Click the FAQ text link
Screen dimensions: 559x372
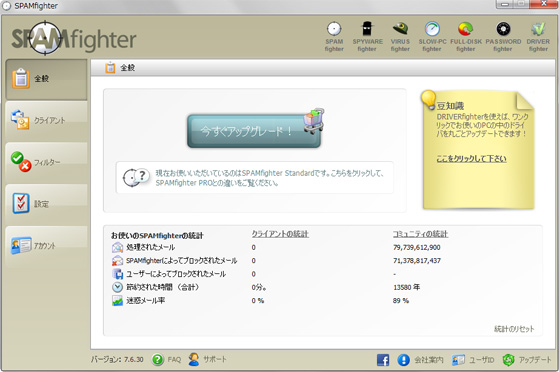click(174, 360)
